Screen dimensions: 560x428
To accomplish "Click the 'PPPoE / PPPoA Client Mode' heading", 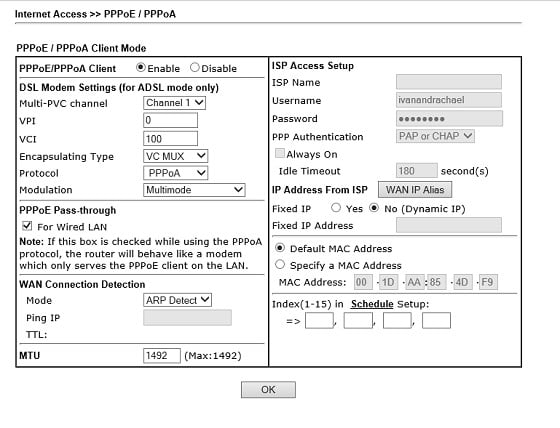I will point(81,48).
